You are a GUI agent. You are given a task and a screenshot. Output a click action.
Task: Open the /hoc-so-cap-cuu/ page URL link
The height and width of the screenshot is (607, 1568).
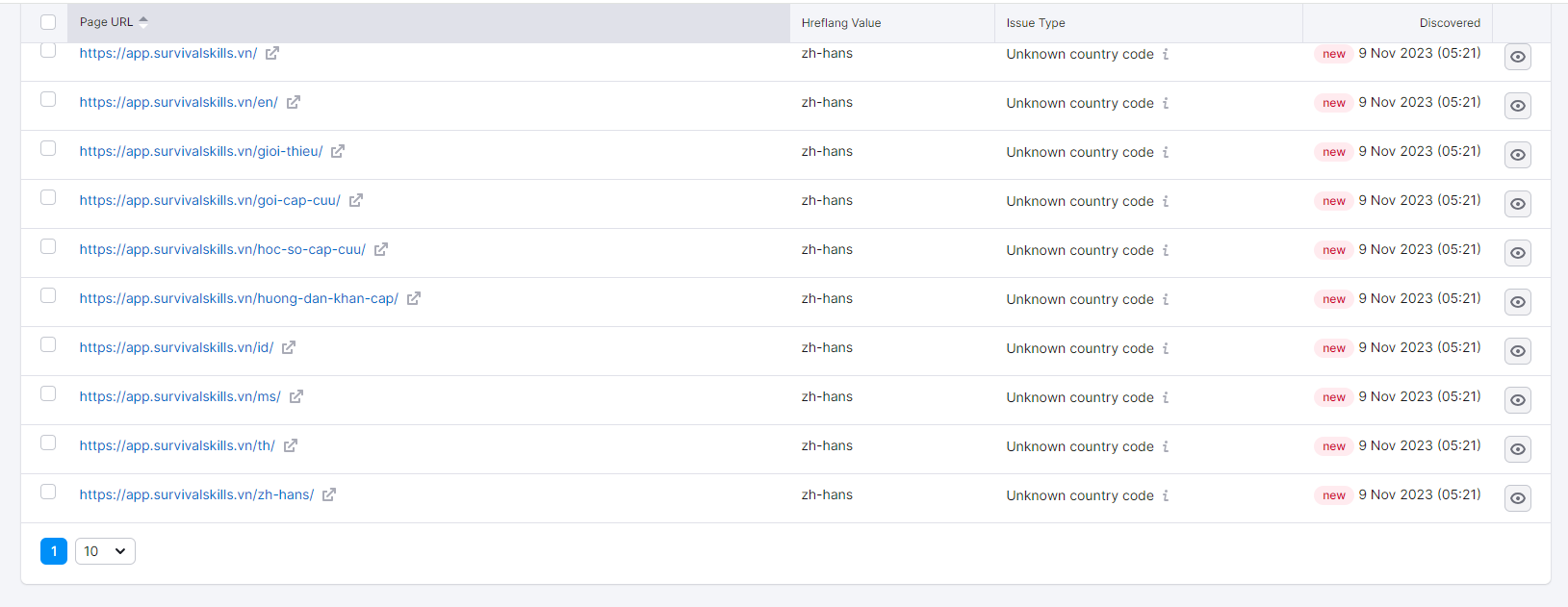[x=222, y=249]
